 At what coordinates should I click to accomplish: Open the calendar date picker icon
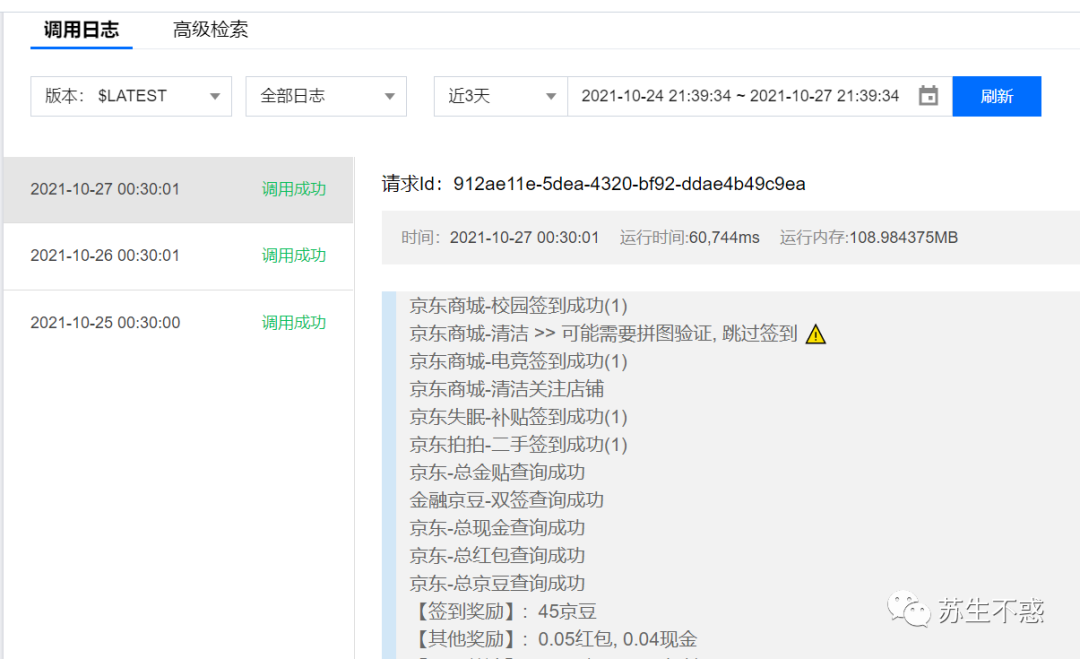(x=928, y=96)
